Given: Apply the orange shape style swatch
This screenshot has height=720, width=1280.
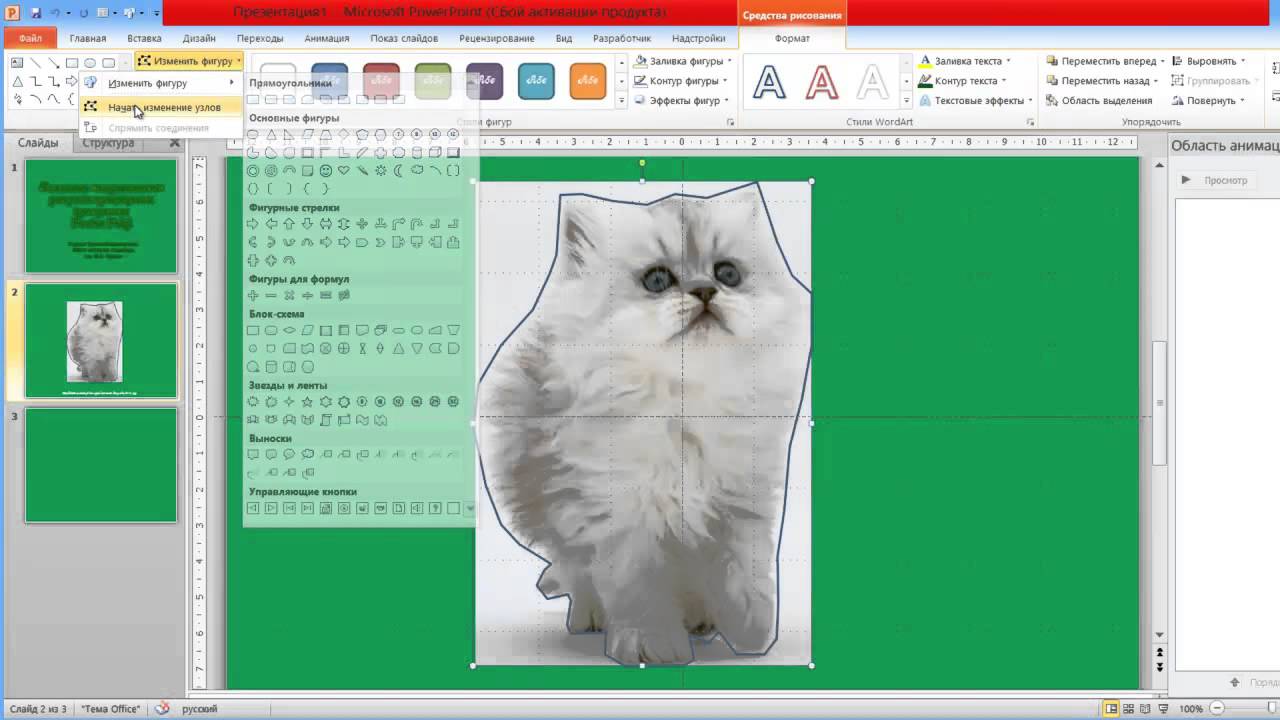Looking at the screenshot, I should coord(588,81).
